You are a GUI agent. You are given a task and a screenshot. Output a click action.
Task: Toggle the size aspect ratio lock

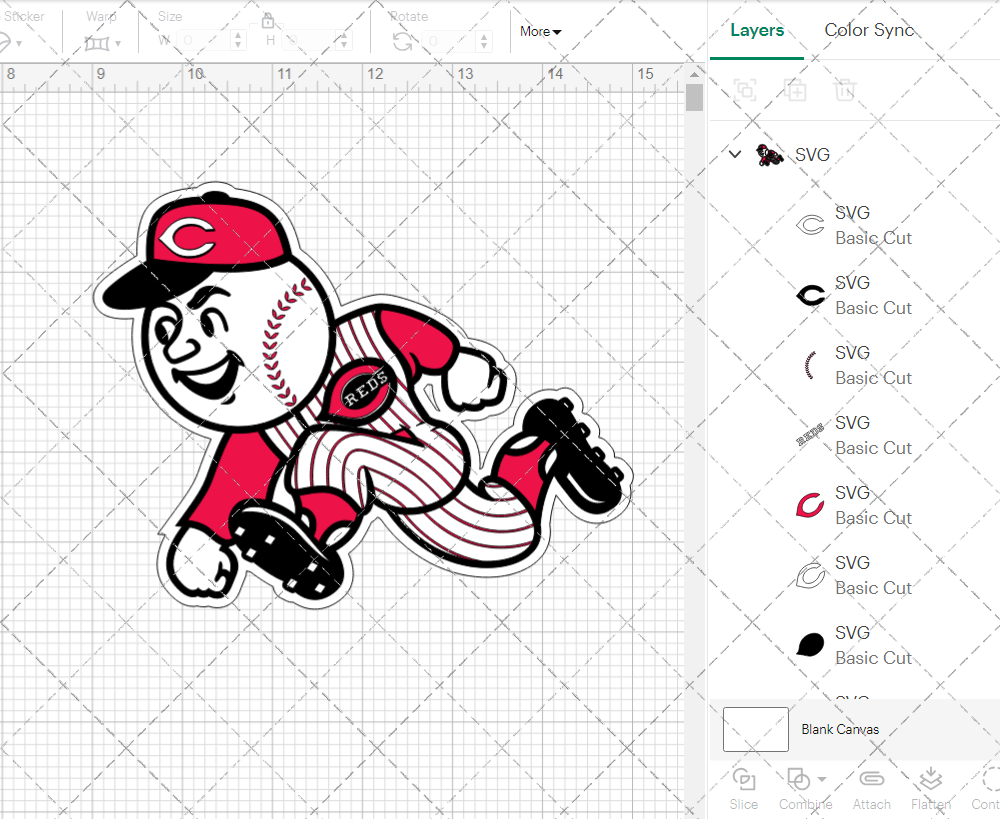click(x=268, y=20)
